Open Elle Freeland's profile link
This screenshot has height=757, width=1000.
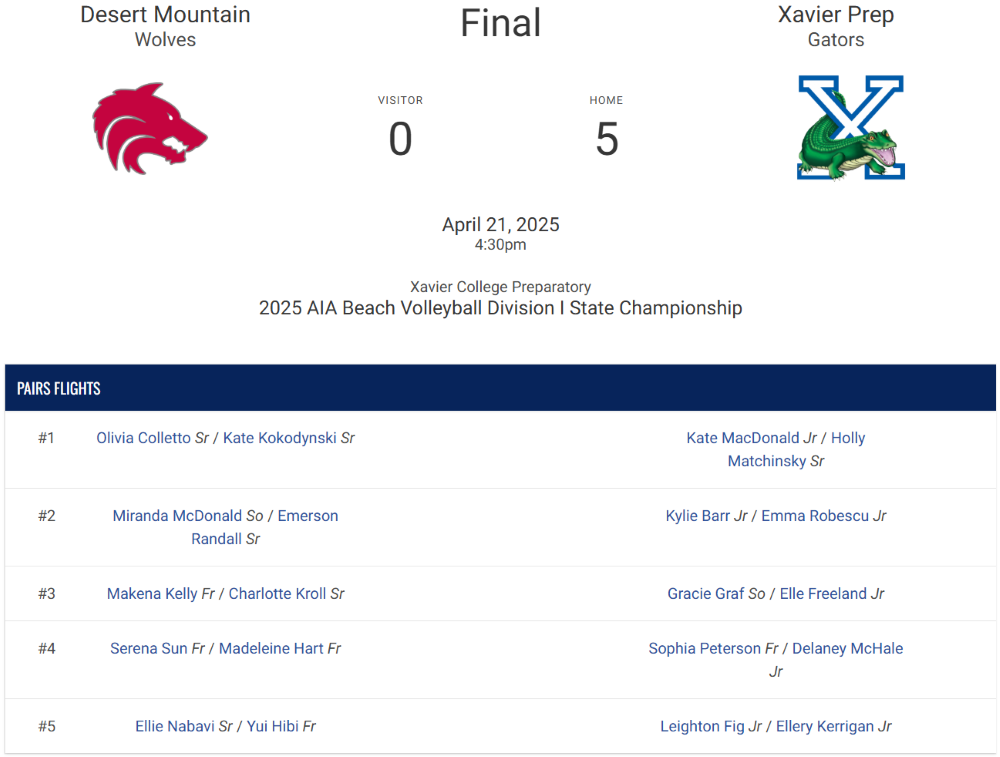823,594
